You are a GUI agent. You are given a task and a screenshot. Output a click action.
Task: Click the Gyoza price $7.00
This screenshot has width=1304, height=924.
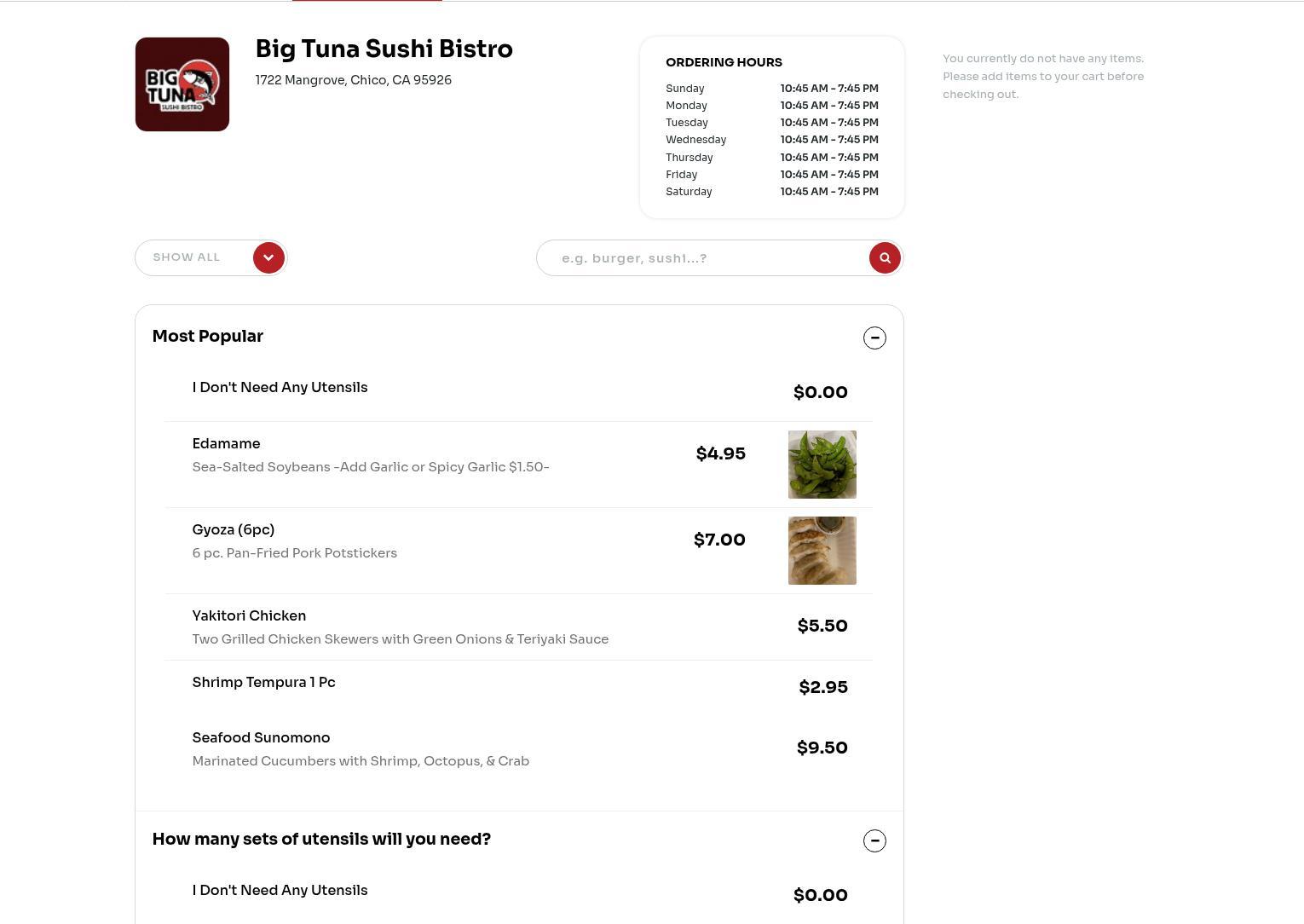[x=720, y=540]
